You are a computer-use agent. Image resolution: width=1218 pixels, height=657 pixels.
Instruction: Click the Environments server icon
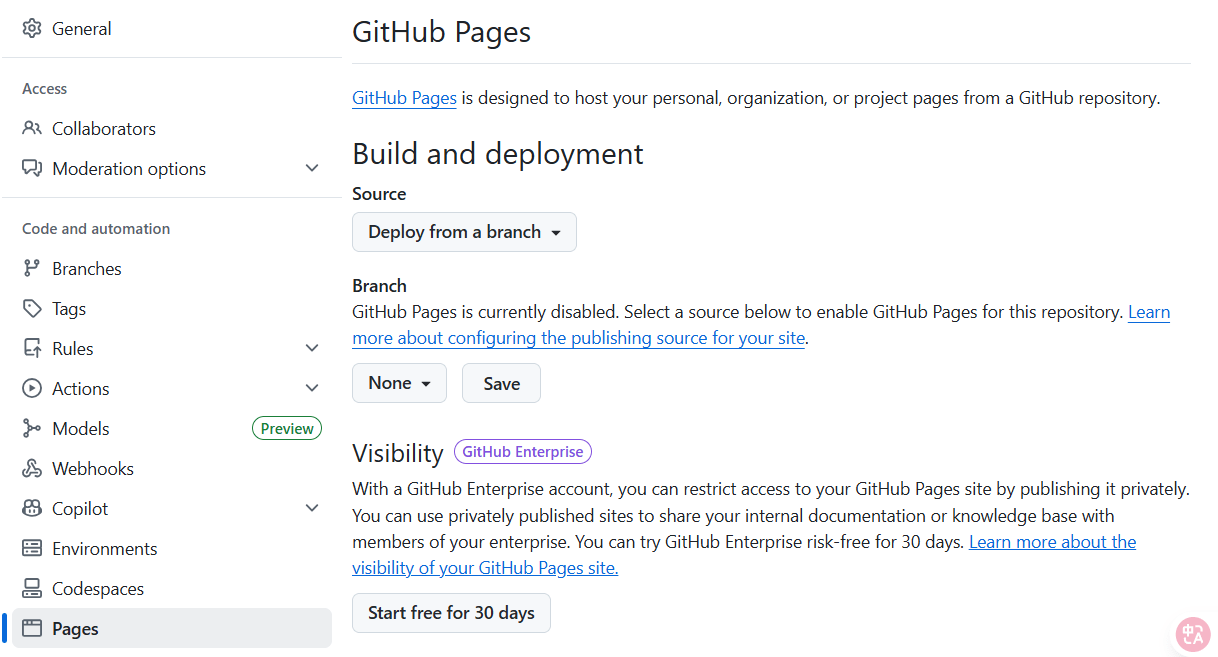click(x=32, y=549)
